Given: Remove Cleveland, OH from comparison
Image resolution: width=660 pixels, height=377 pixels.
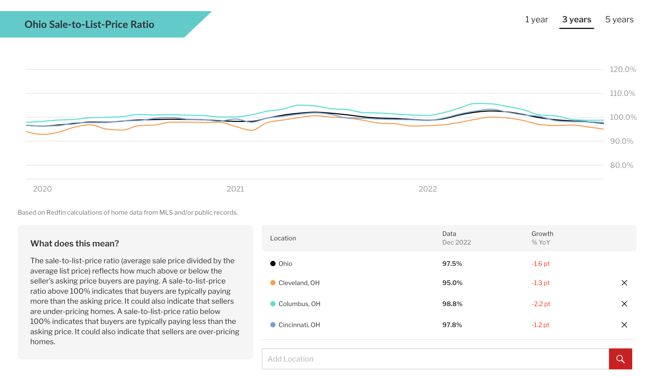Looking at the screenshot, I should [x=624, y=283].
